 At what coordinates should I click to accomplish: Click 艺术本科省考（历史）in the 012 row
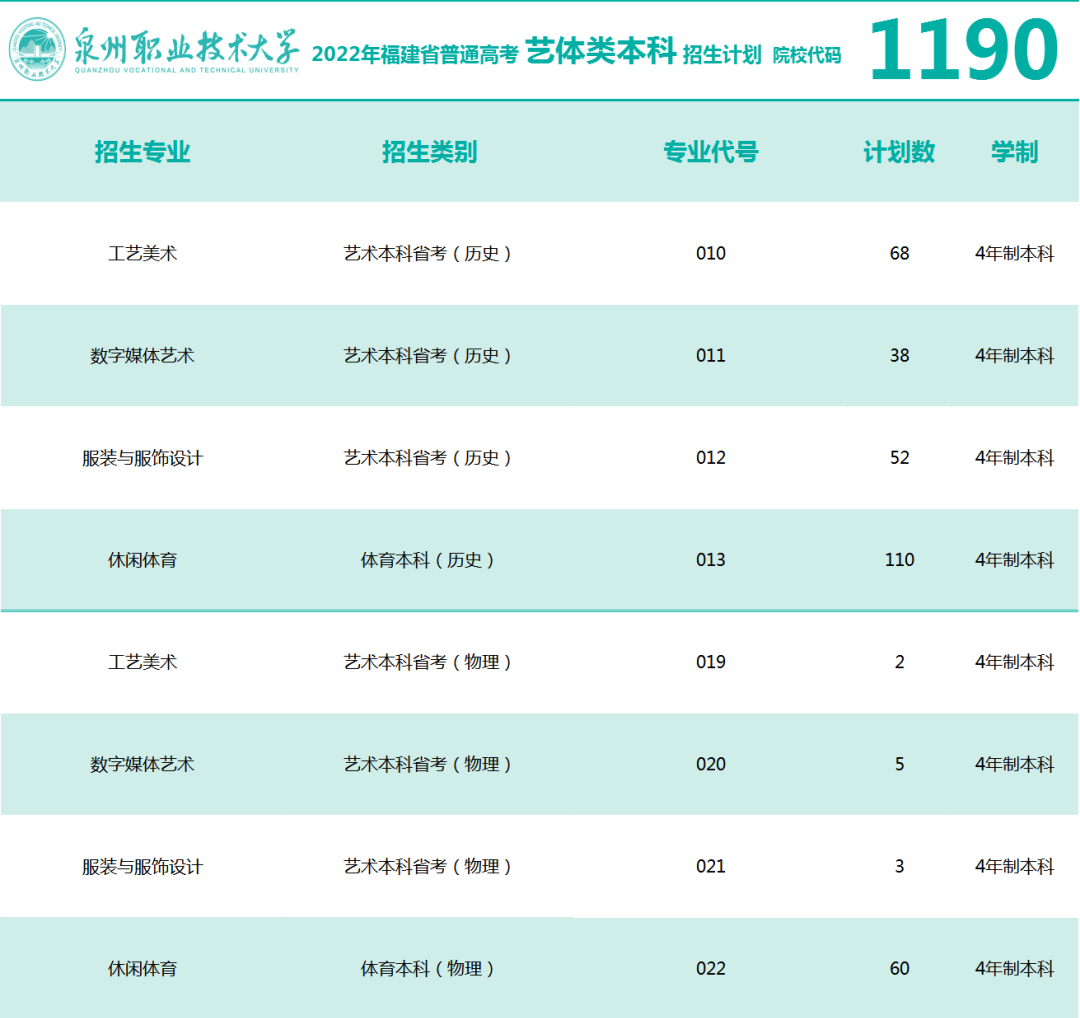click(427, 458)
